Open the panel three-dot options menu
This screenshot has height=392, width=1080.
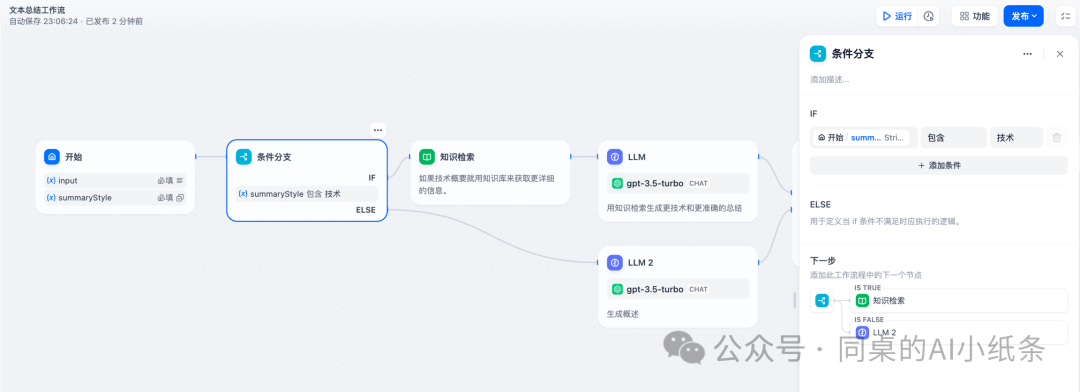point(1027,54)
